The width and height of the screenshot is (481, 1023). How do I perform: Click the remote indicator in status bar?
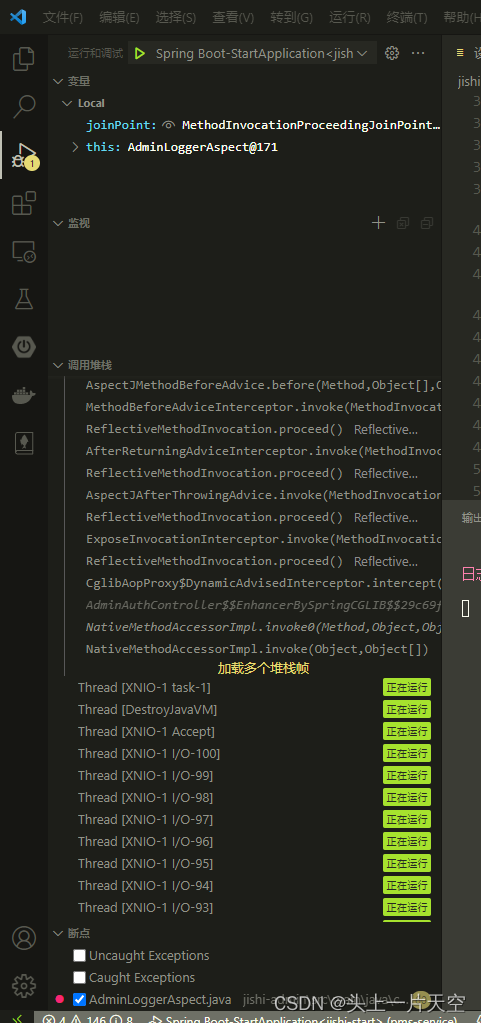tap(18, 1018)
